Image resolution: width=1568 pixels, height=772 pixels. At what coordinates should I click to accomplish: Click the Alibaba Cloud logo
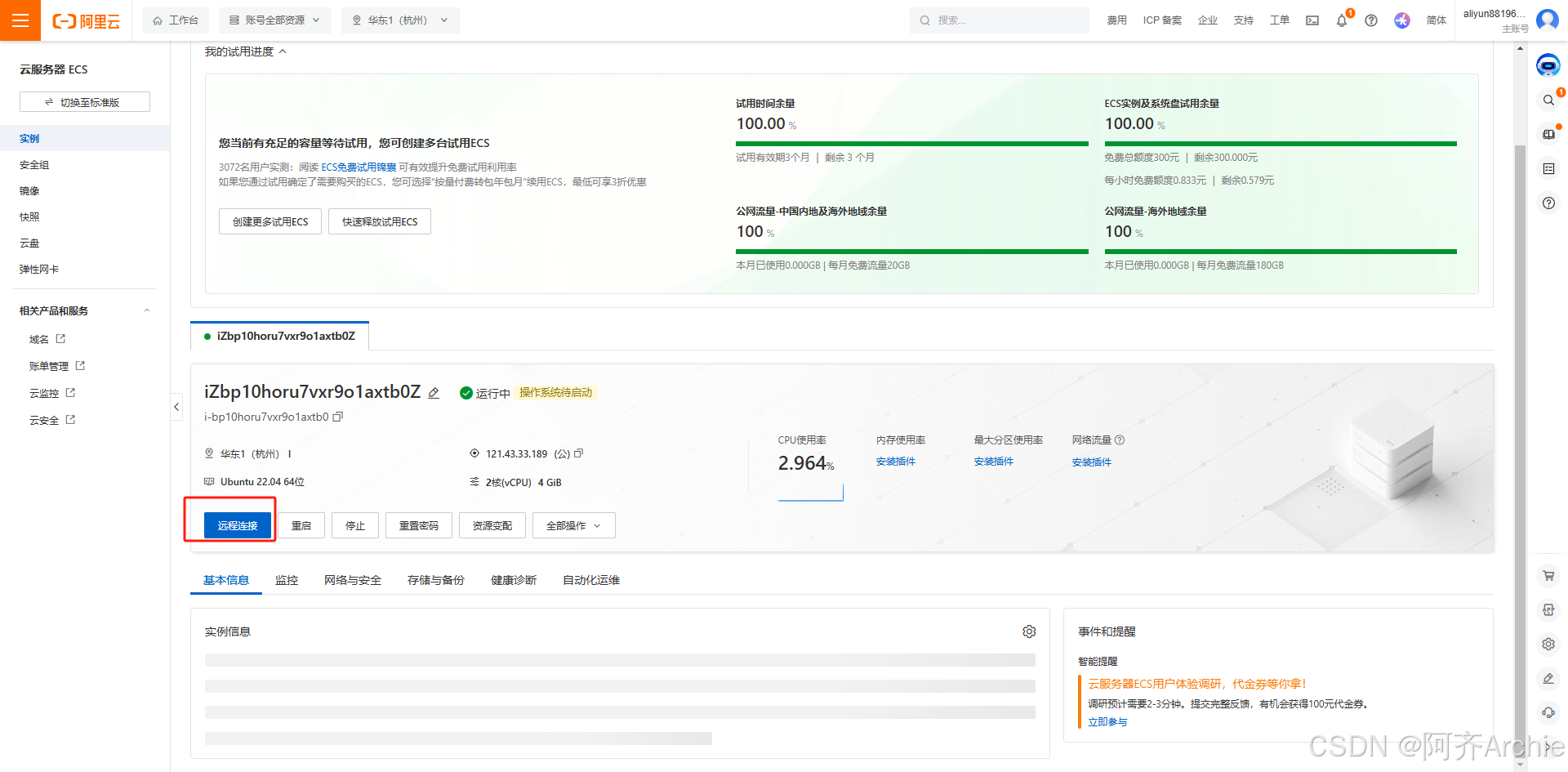(86, 21)
